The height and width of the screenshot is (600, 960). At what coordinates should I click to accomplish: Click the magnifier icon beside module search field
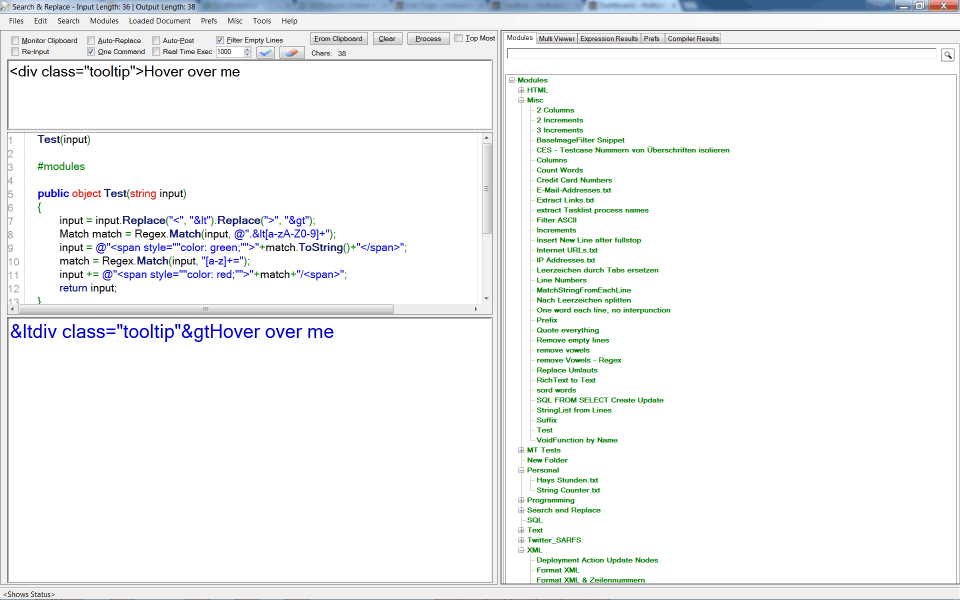pos(947,55)
